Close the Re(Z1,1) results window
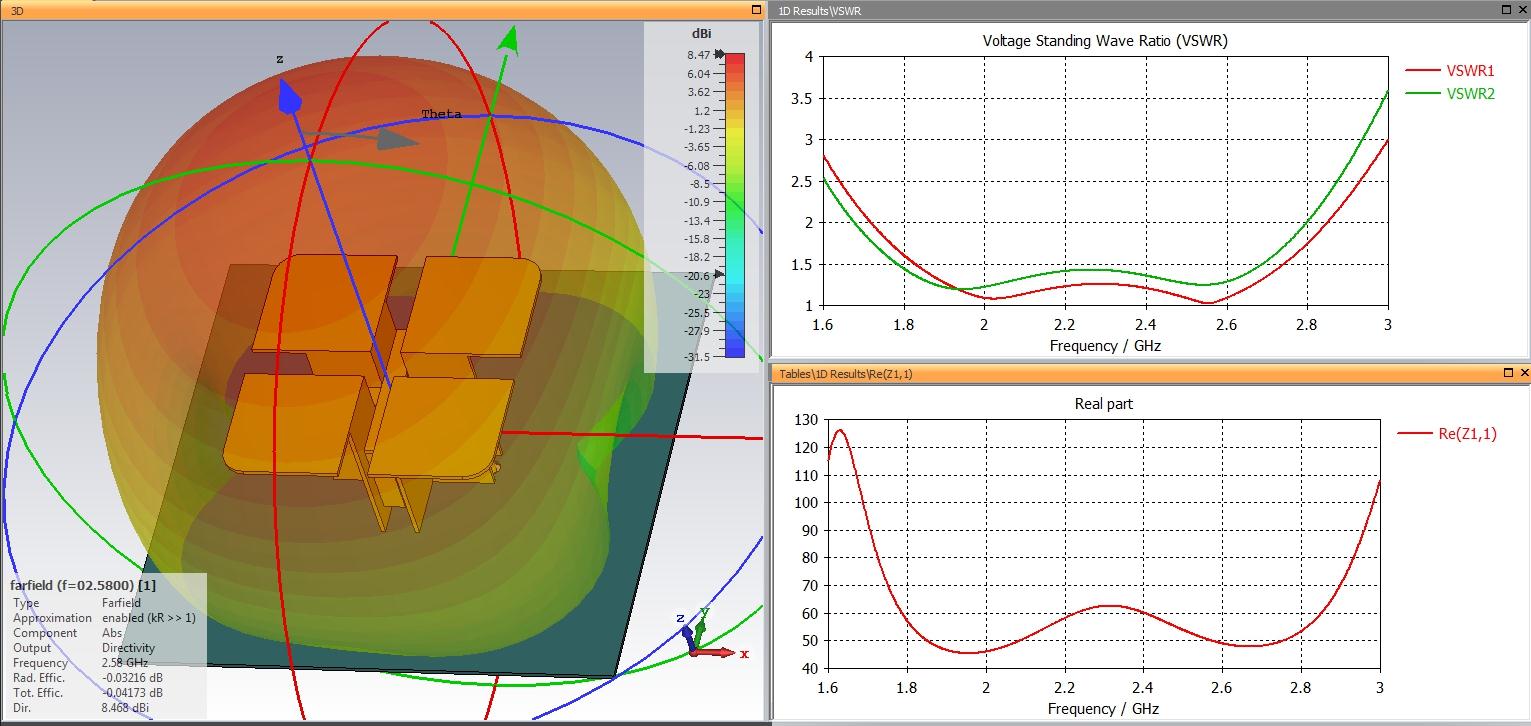 pyautogui.click(x=1523, y=373)
